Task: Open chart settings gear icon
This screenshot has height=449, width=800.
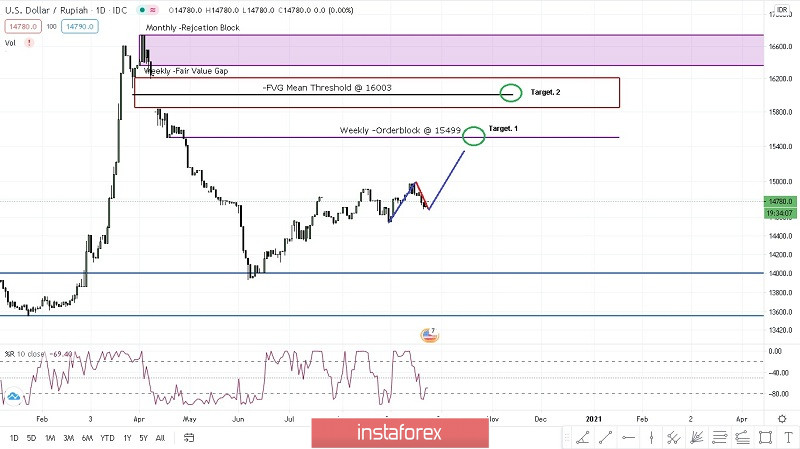Action: click(x=782, y=419)
